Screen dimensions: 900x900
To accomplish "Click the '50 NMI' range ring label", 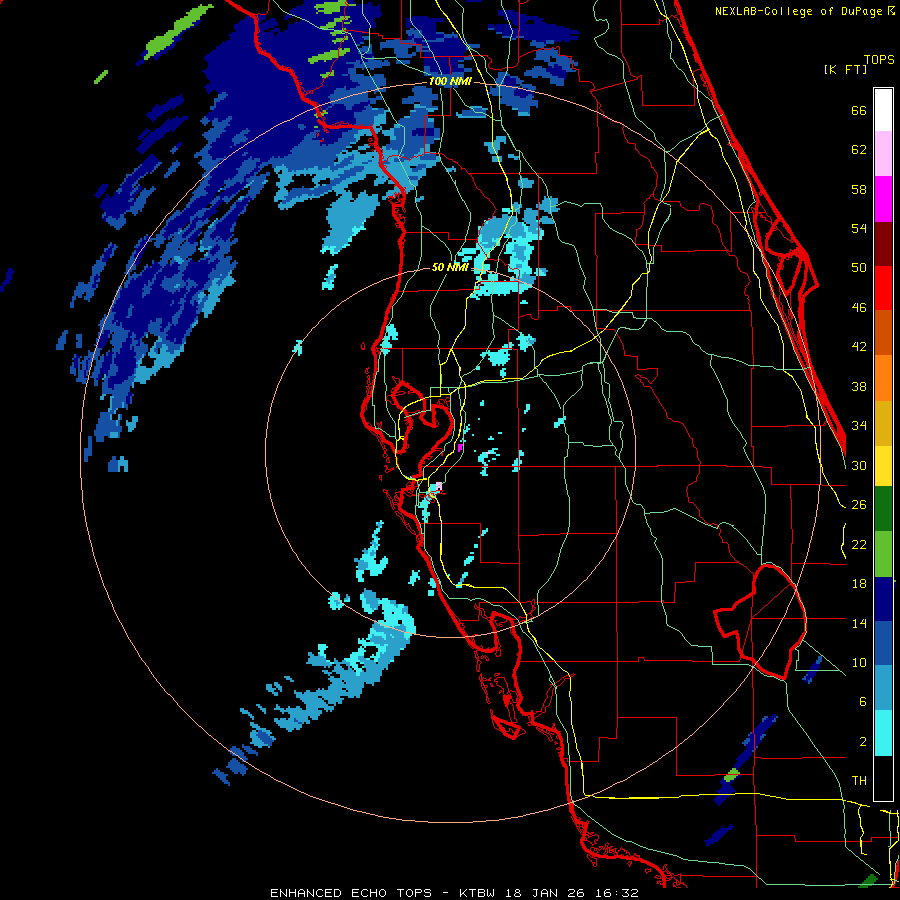I will (x=450, y=267).
